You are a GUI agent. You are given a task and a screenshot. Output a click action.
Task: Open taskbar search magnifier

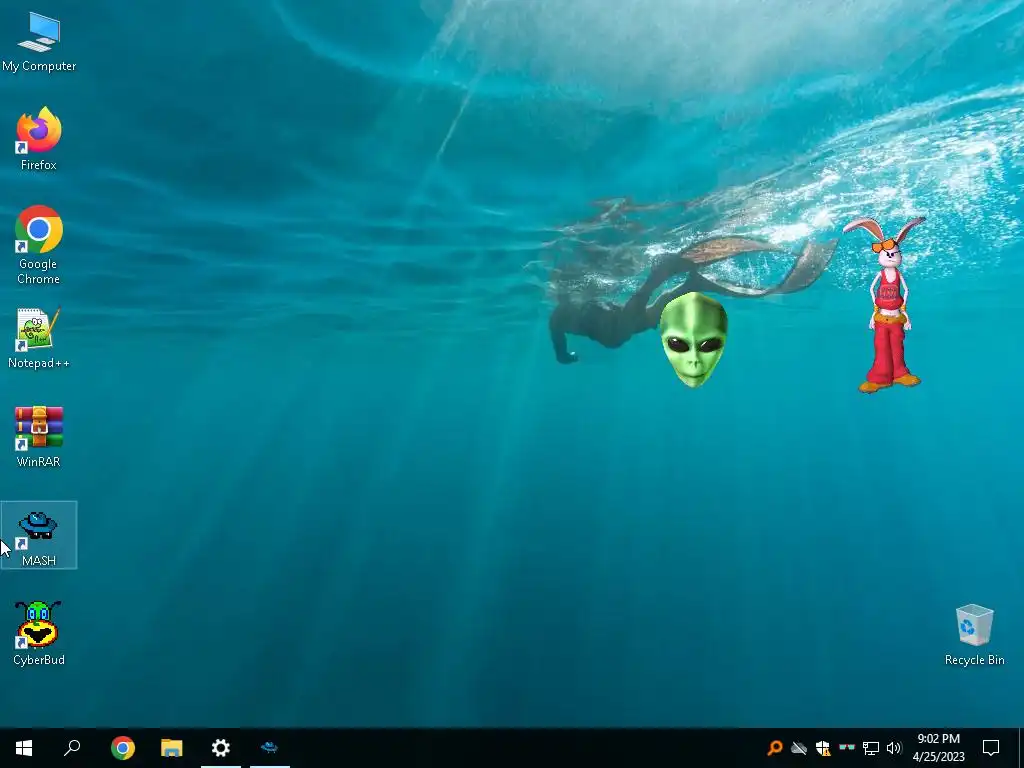tap(72, 748)
